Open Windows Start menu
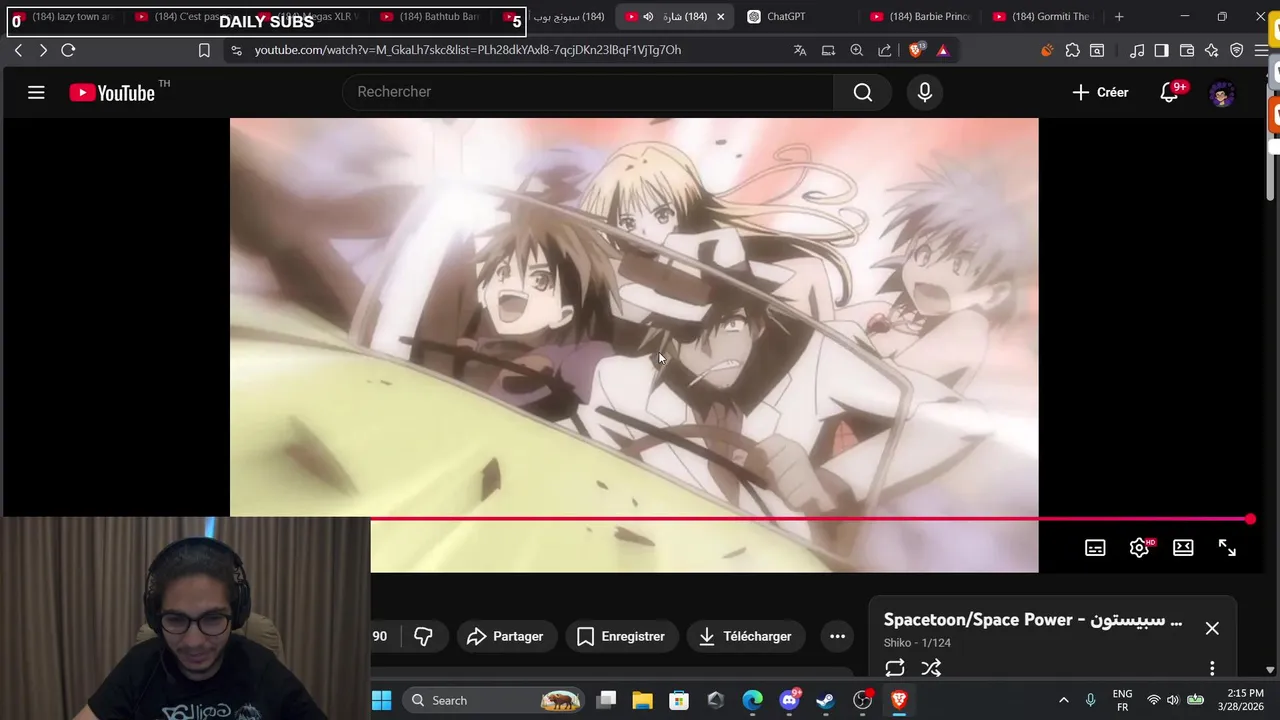 click(381, 700)
